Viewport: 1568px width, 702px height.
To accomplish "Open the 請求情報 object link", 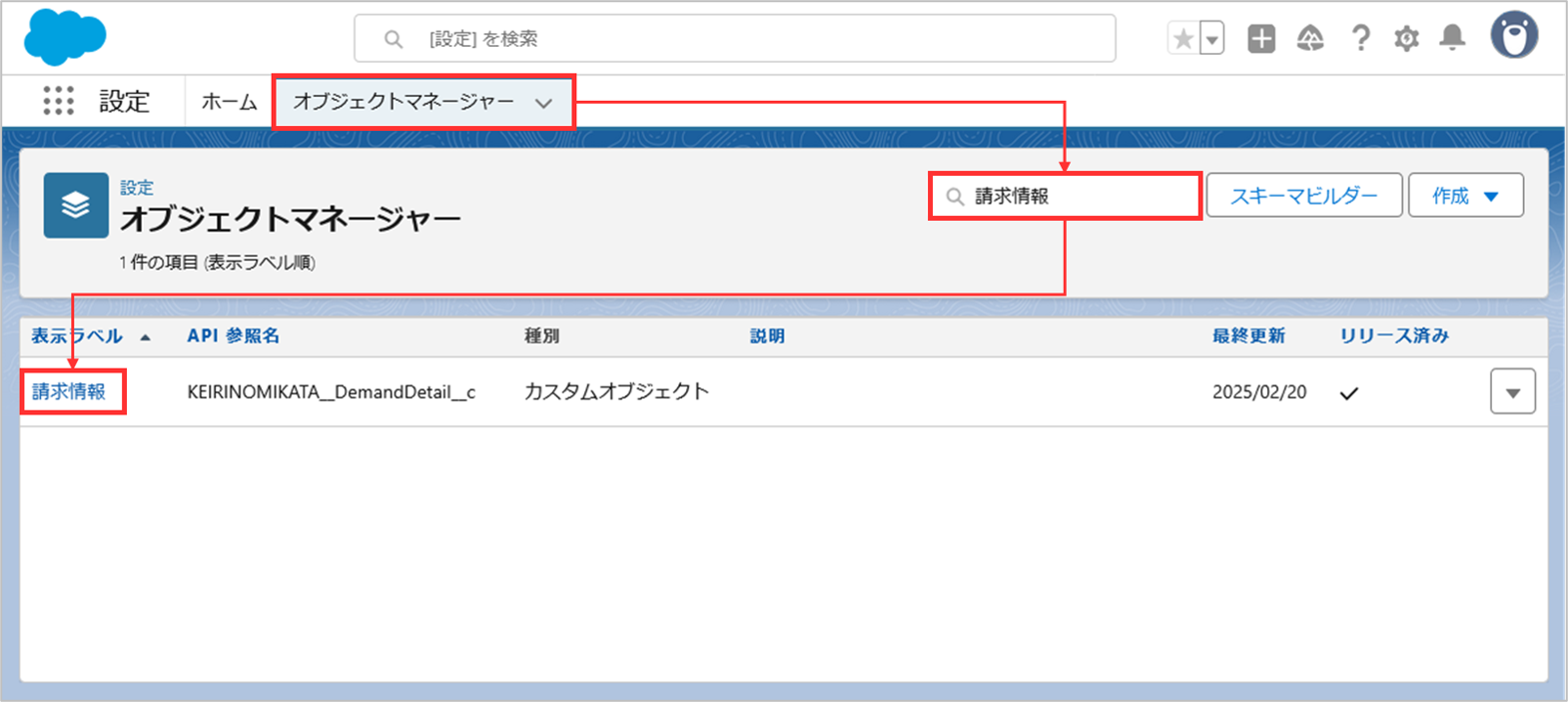I will 69,391.
